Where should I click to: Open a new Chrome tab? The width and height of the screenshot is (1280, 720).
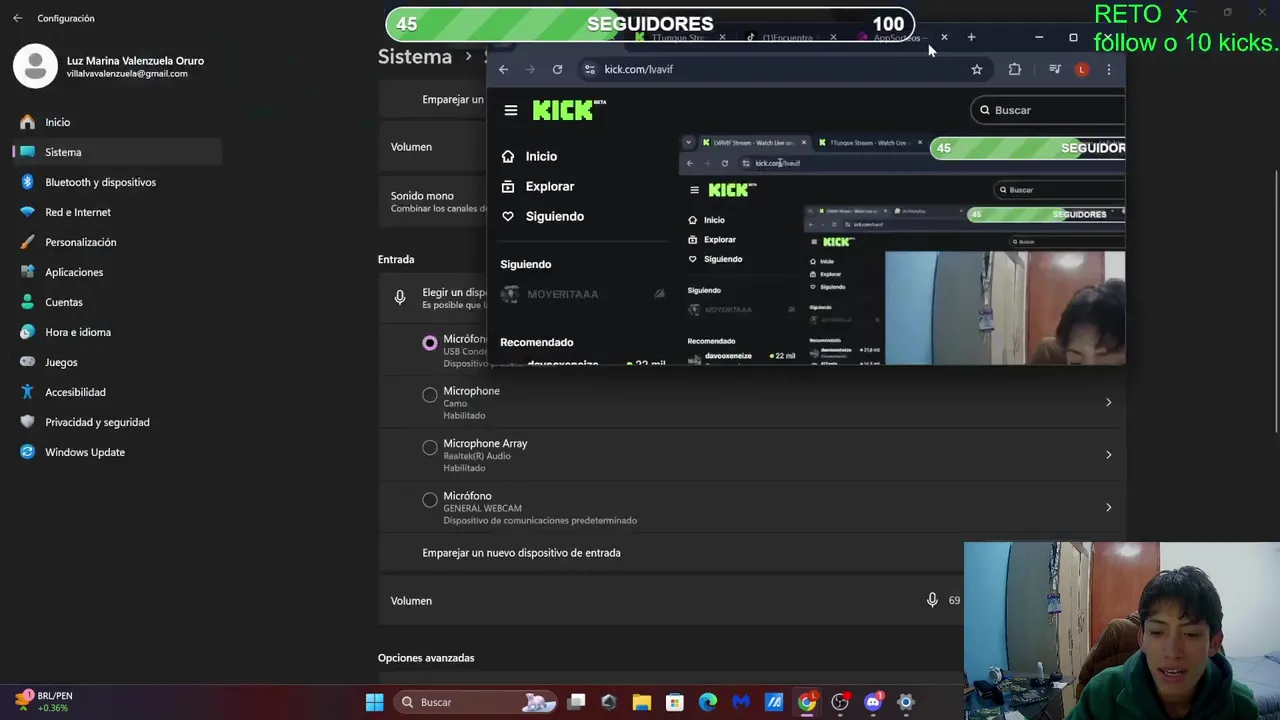971,38
